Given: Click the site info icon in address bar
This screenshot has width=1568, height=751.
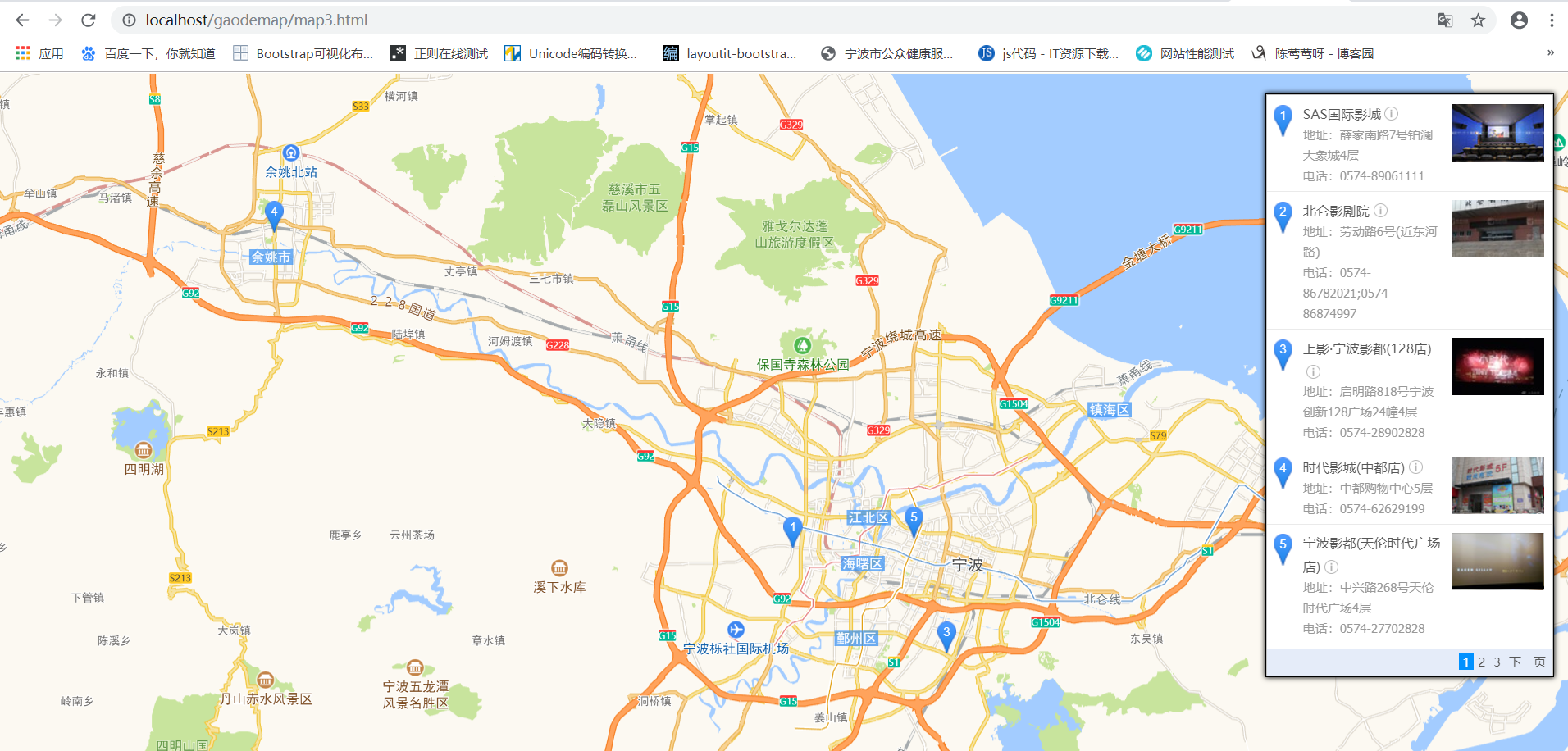Looking at the screenshot, I should click(129, 20).
